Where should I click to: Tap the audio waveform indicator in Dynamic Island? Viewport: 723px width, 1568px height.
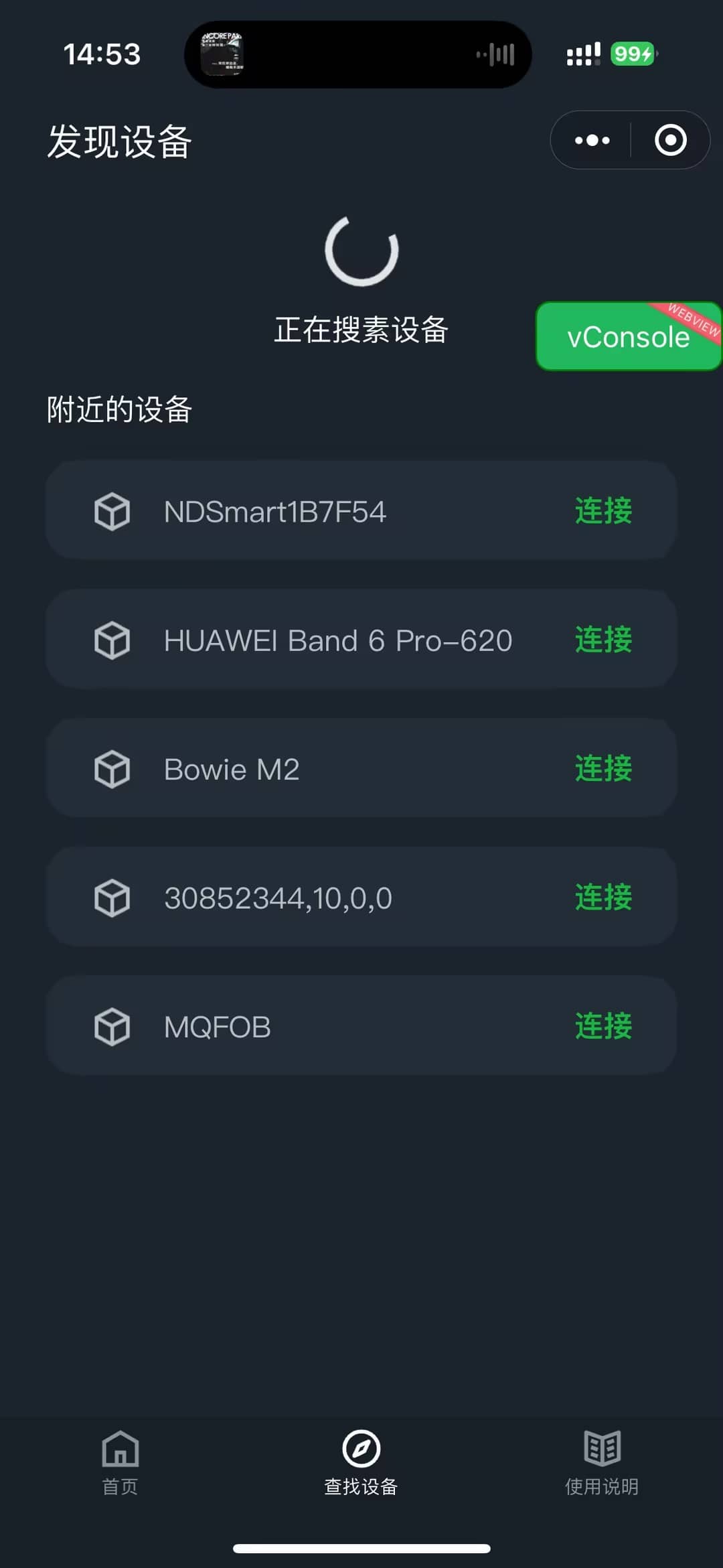(x=496, y=54)
